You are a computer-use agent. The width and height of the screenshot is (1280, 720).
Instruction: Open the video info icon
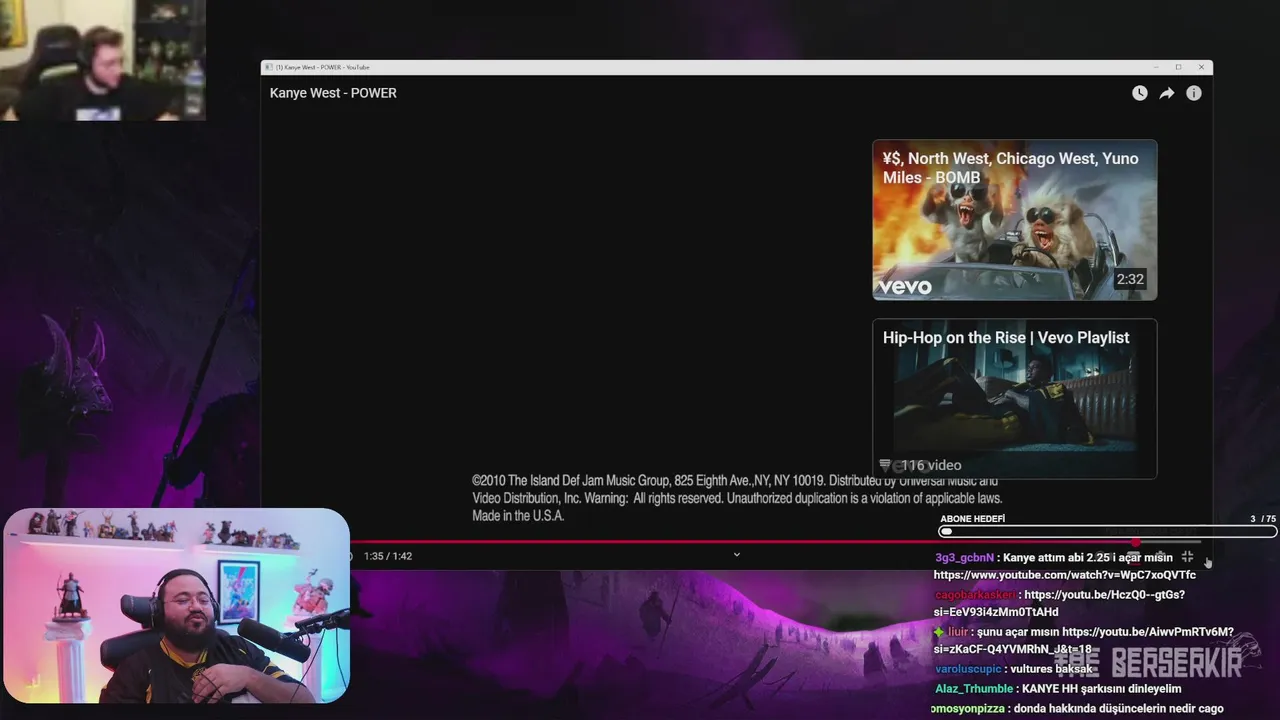[1194, 93]
